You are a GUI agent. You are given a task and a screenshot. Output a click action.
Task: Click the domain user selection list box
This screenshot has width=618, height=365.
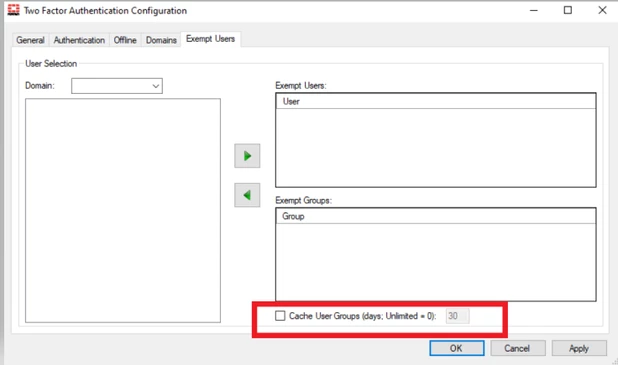coord(123,210)
